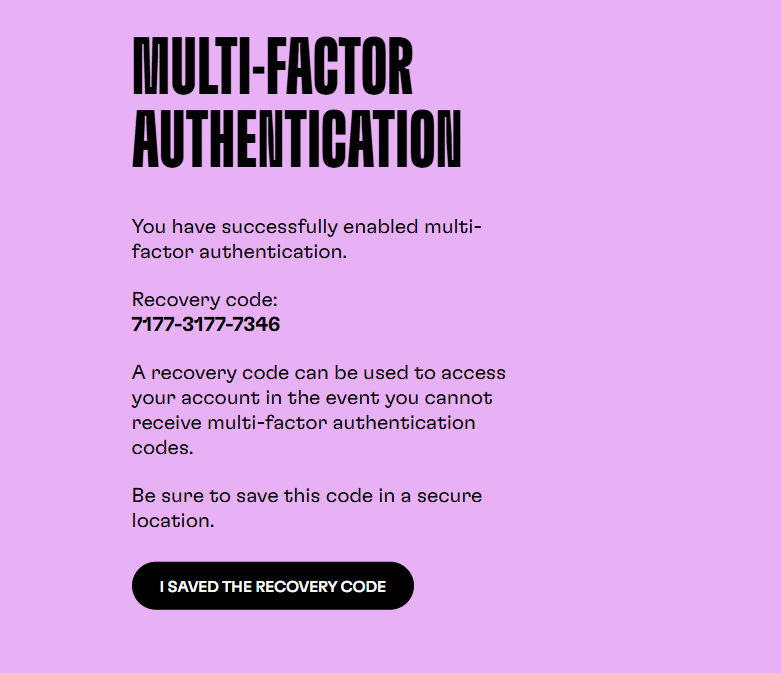Click the last group 7346 of the code
Image resolution: width=781 pixels, height=673 pixels.
click(x=257, y=324)
